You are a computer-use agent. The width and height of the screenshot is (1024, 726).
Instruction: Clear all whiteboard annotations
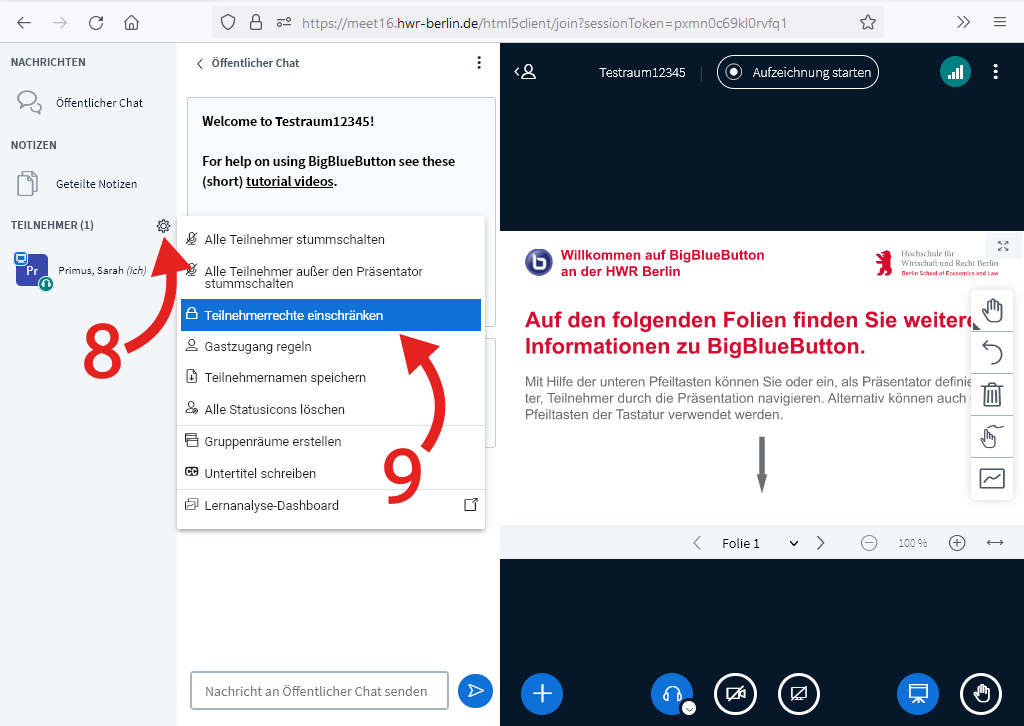click(x=992, y=394)
